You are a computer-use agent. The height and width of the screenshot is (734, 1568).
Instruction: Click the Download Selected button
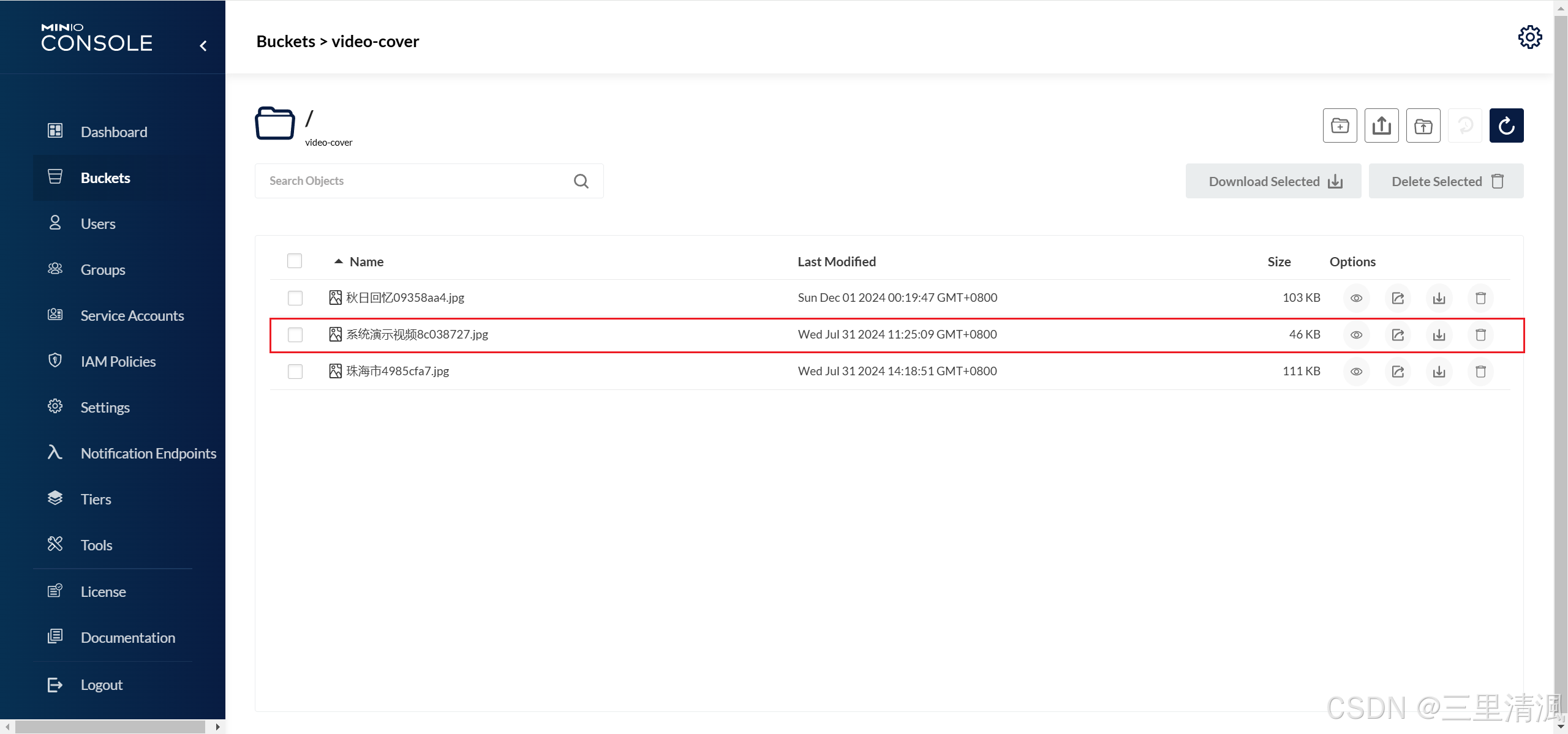1273,181
